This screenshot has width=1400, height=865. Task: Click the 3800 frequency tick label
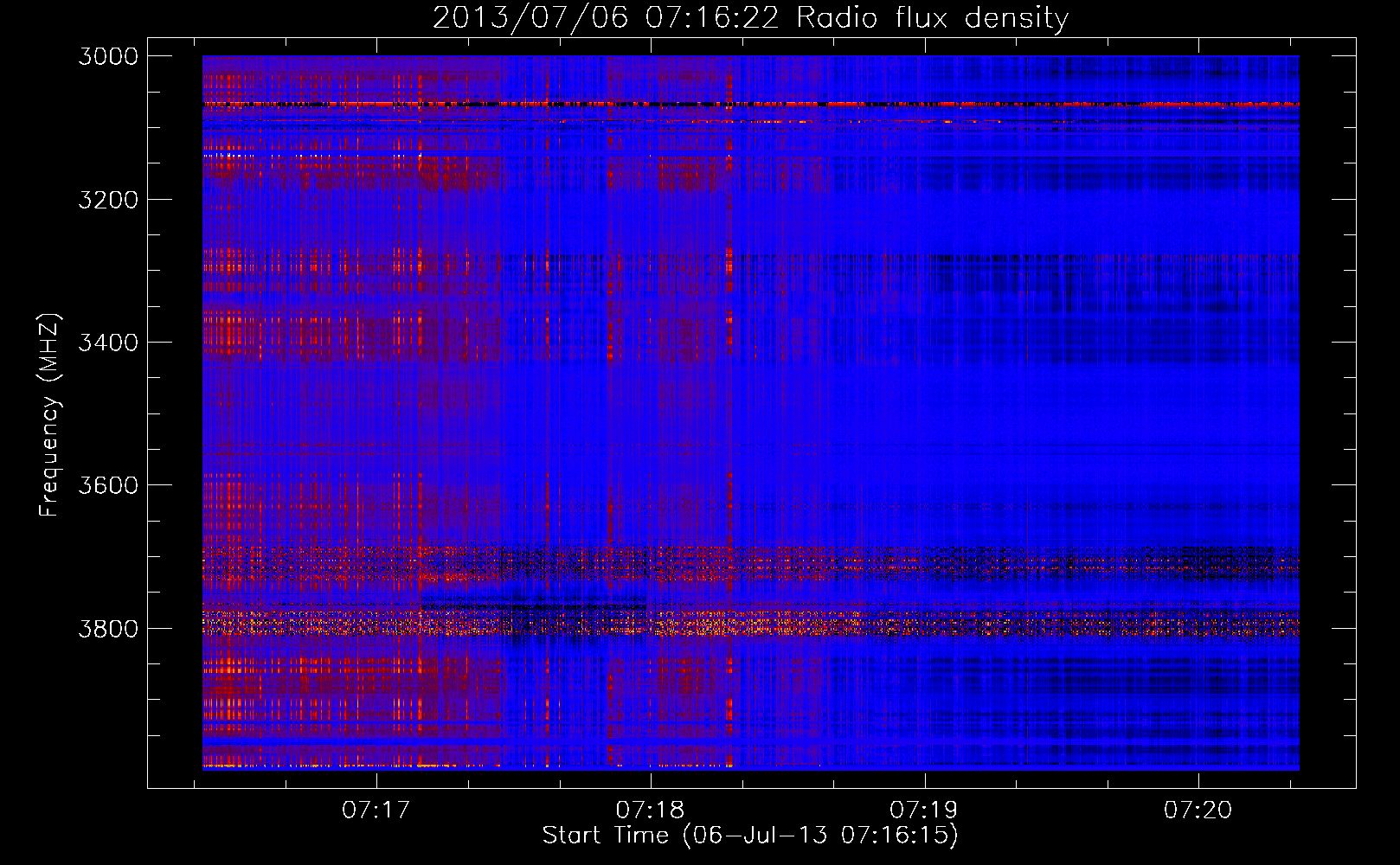coord(108,628)
